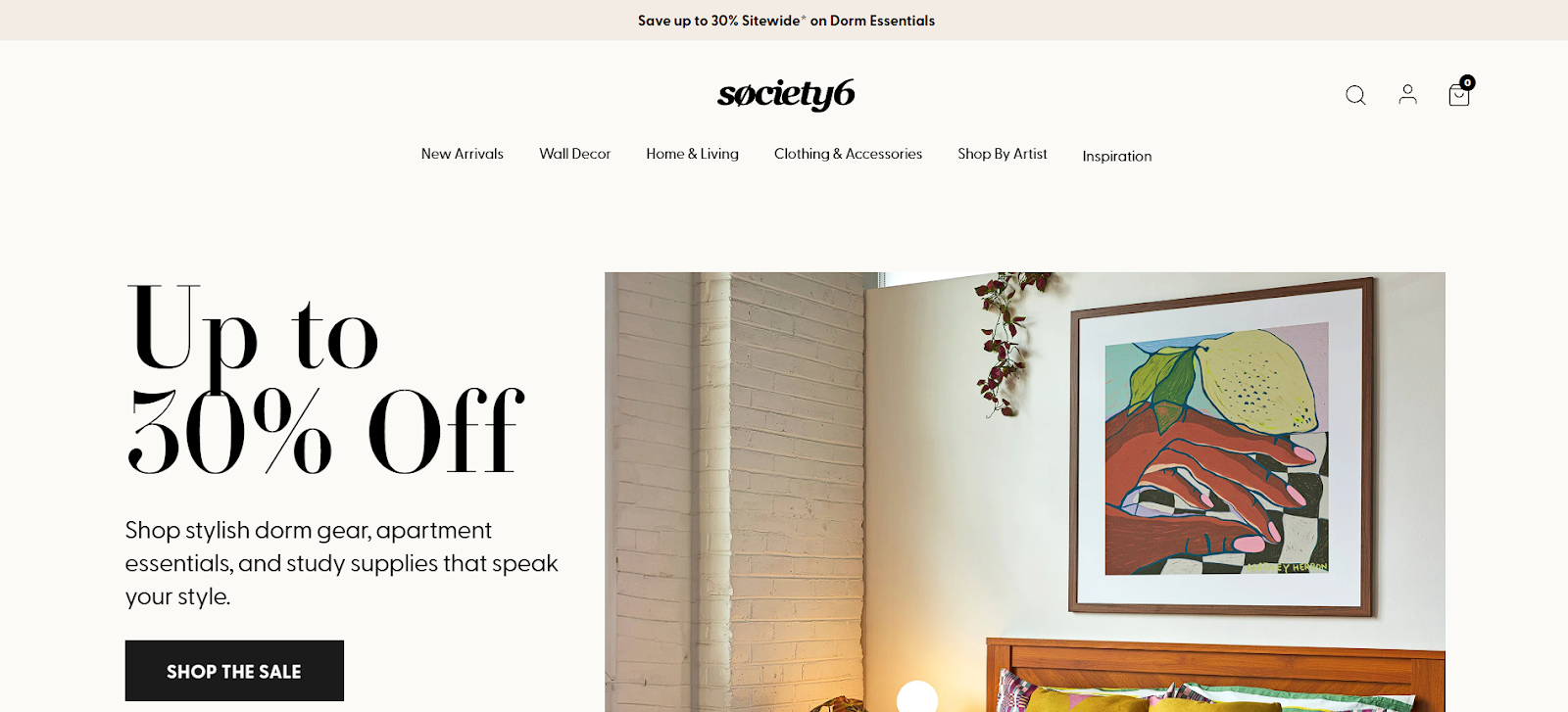This screenshot has height=712, width=1568.
Task: Expand the Home & Living menu
Action: point(692,154)
